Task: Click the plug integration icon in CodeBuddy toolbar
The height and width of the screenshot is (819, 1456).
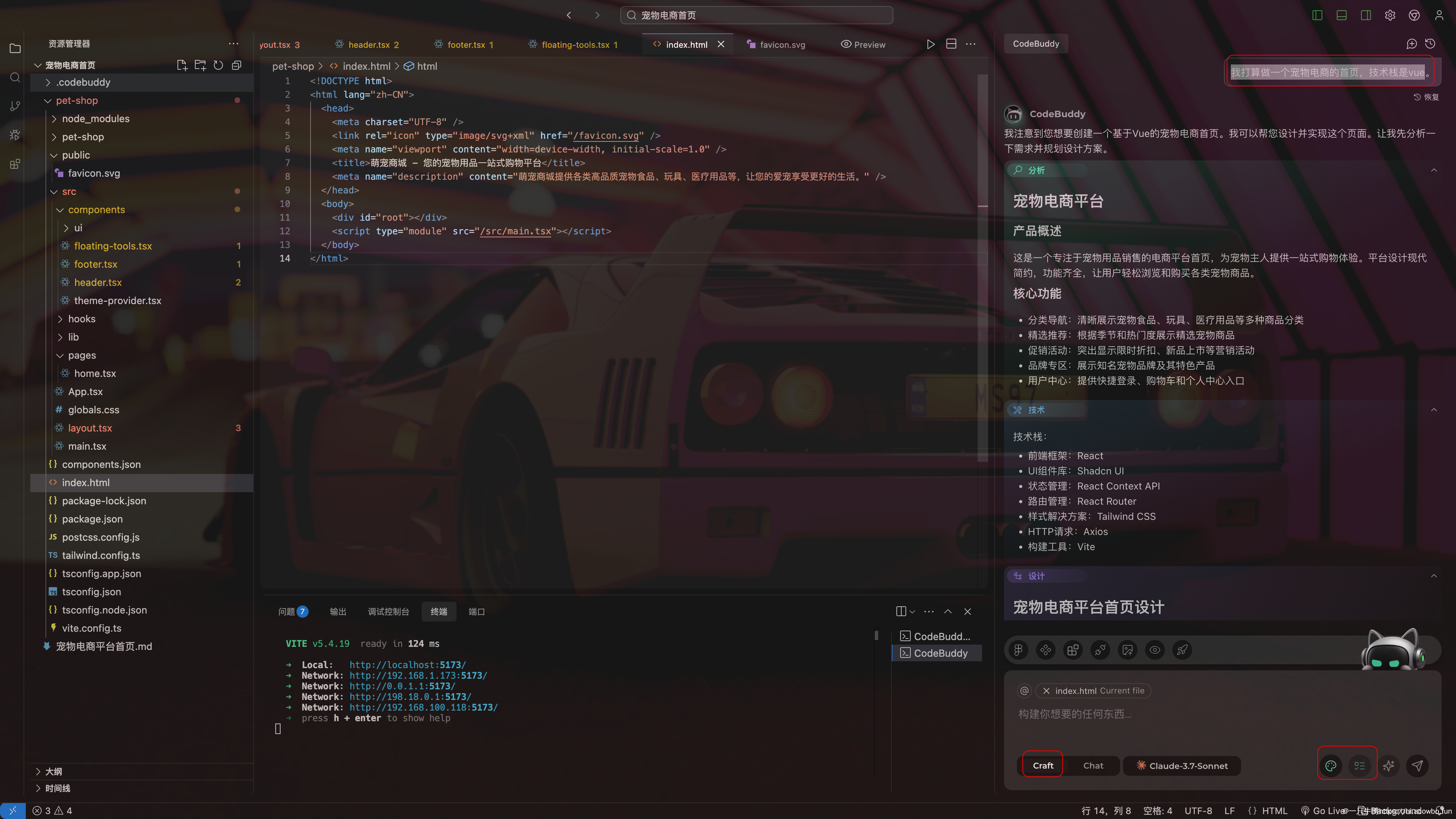Action: pos(1100,650)
